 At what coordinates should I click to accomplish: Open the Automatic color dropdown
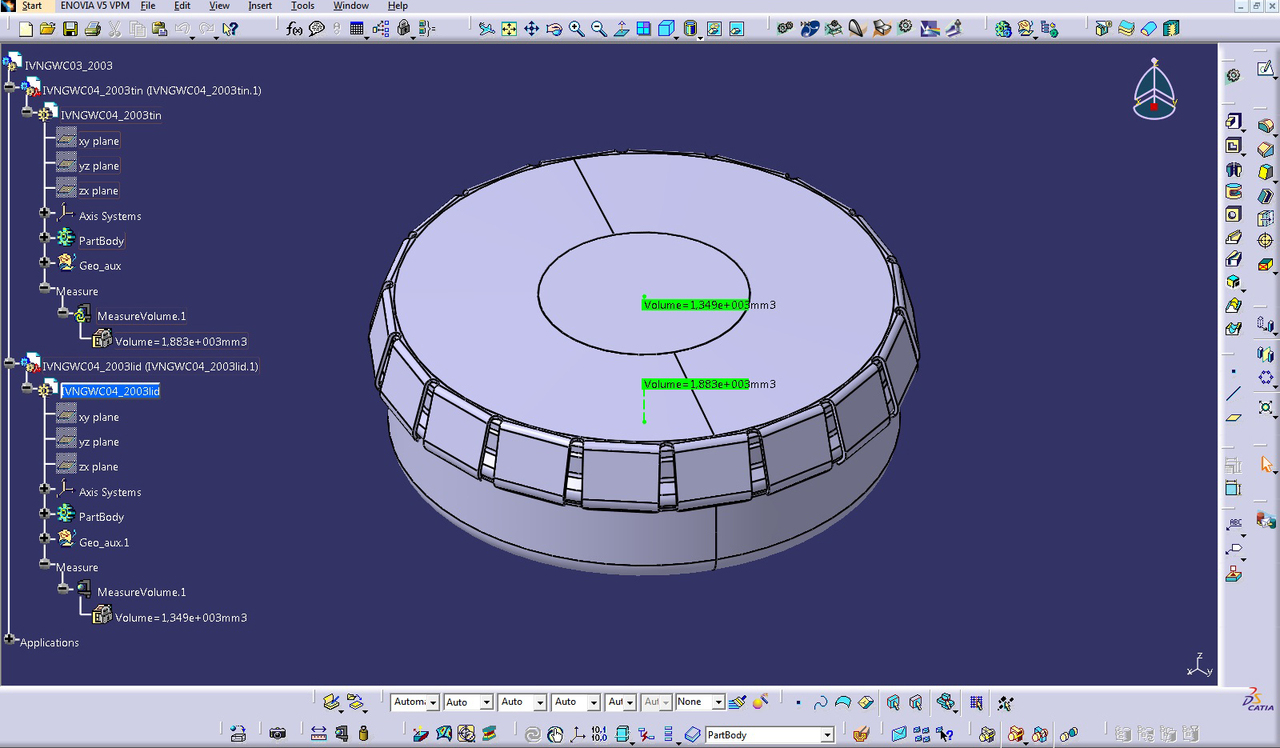(x=433, y=703)
